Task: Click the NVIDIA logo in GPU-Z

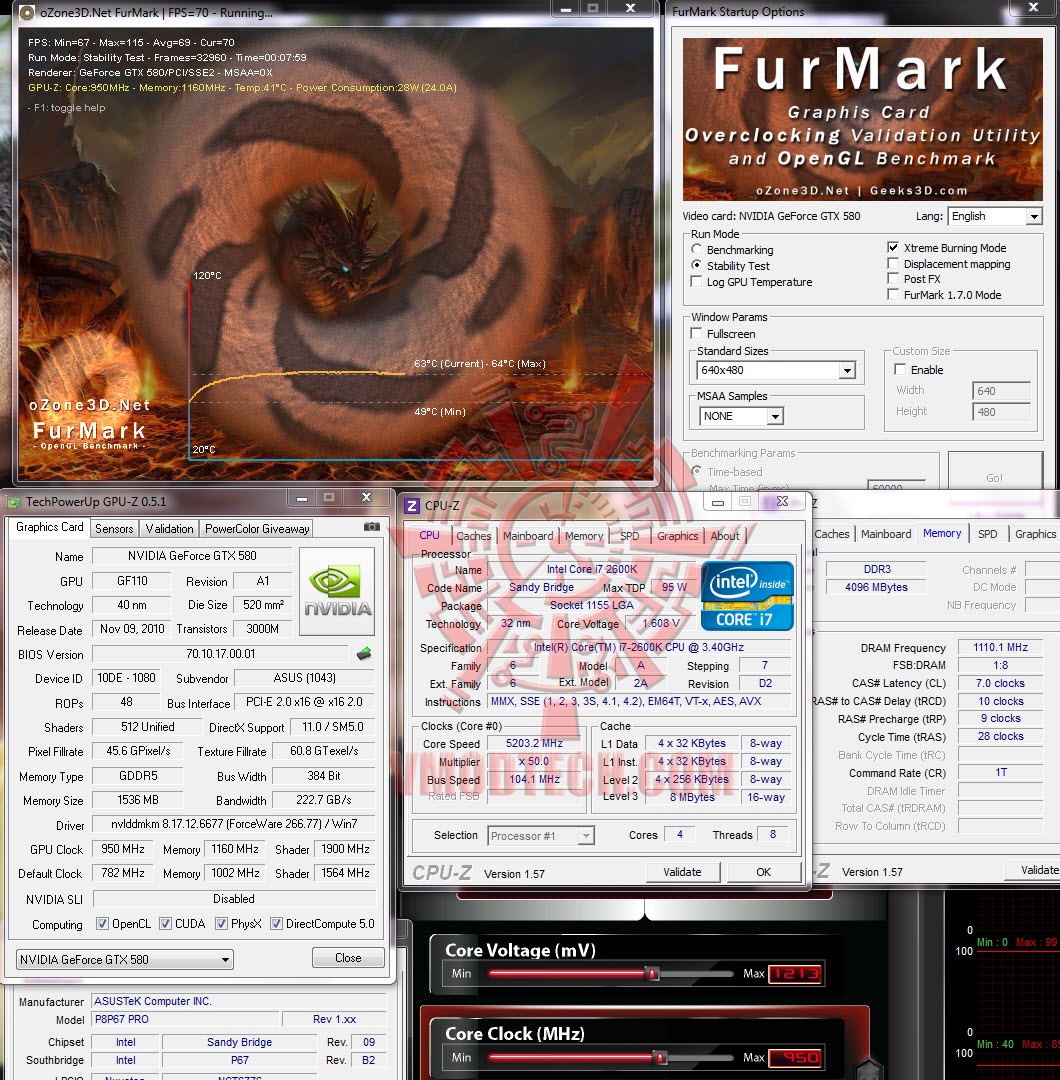Action: point(337,592)
